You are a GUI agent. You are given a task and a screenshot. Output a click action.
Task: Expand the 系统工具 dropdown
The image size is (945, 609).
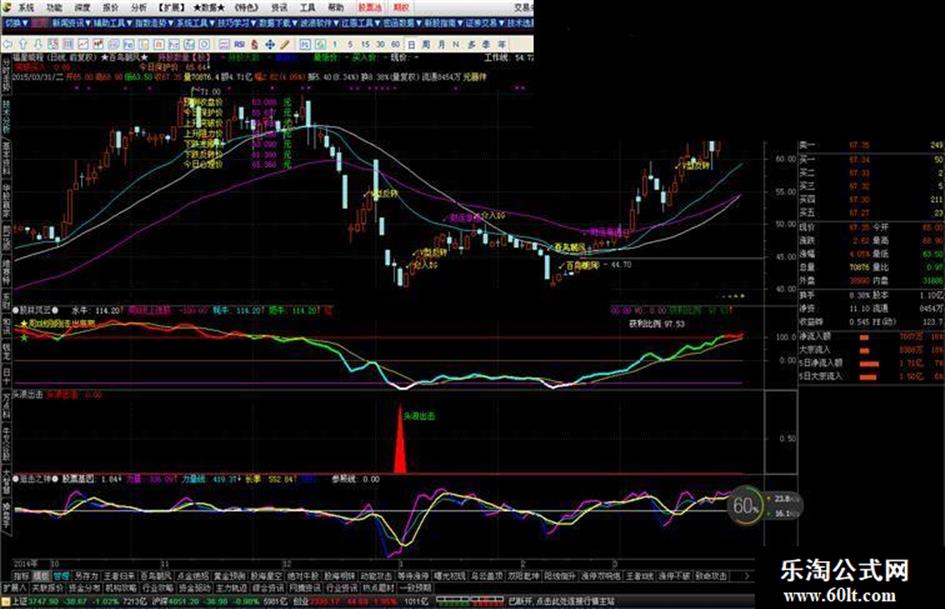coord(196,23)
